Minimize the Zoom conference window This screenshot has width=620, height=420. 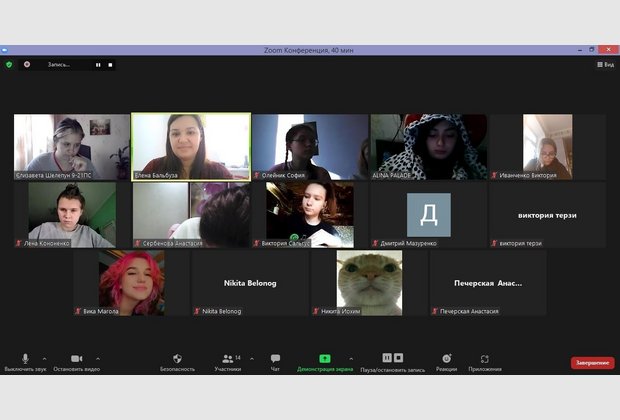pyautogui.click(x=580, y=50)
